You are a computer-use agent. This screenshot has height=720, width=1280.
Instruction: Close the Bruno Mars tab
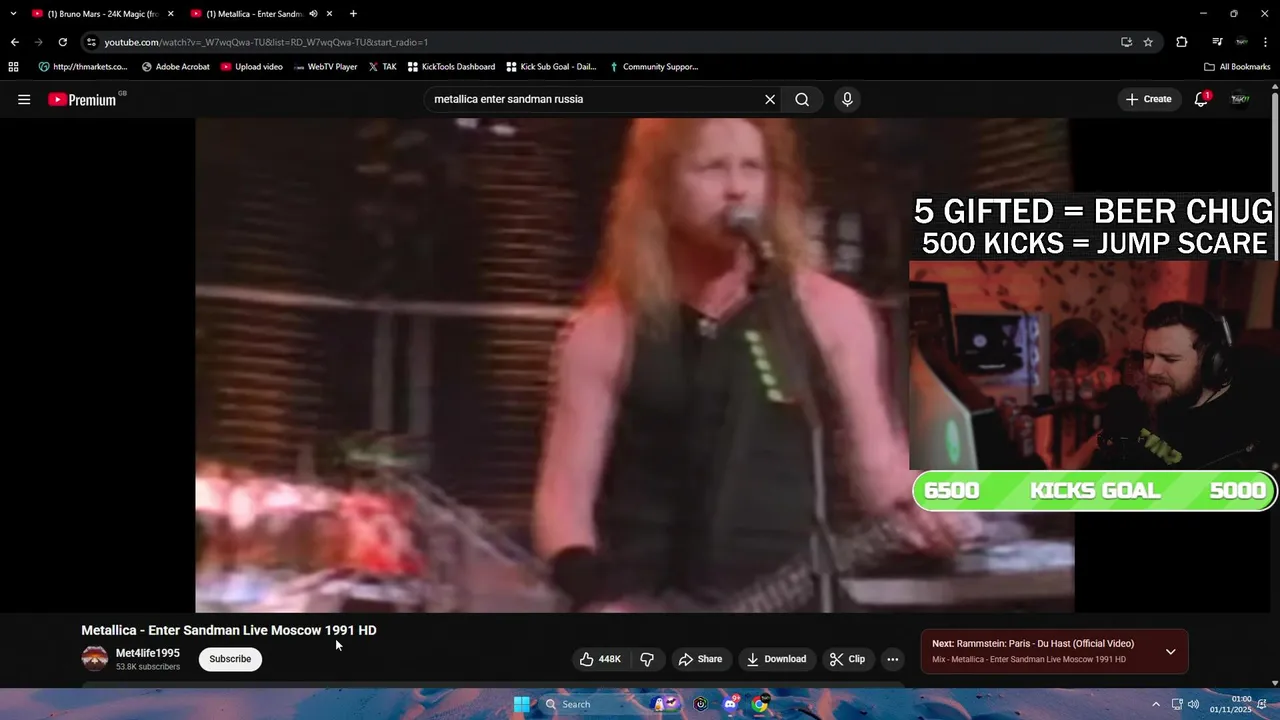click(x=170, y=14)
